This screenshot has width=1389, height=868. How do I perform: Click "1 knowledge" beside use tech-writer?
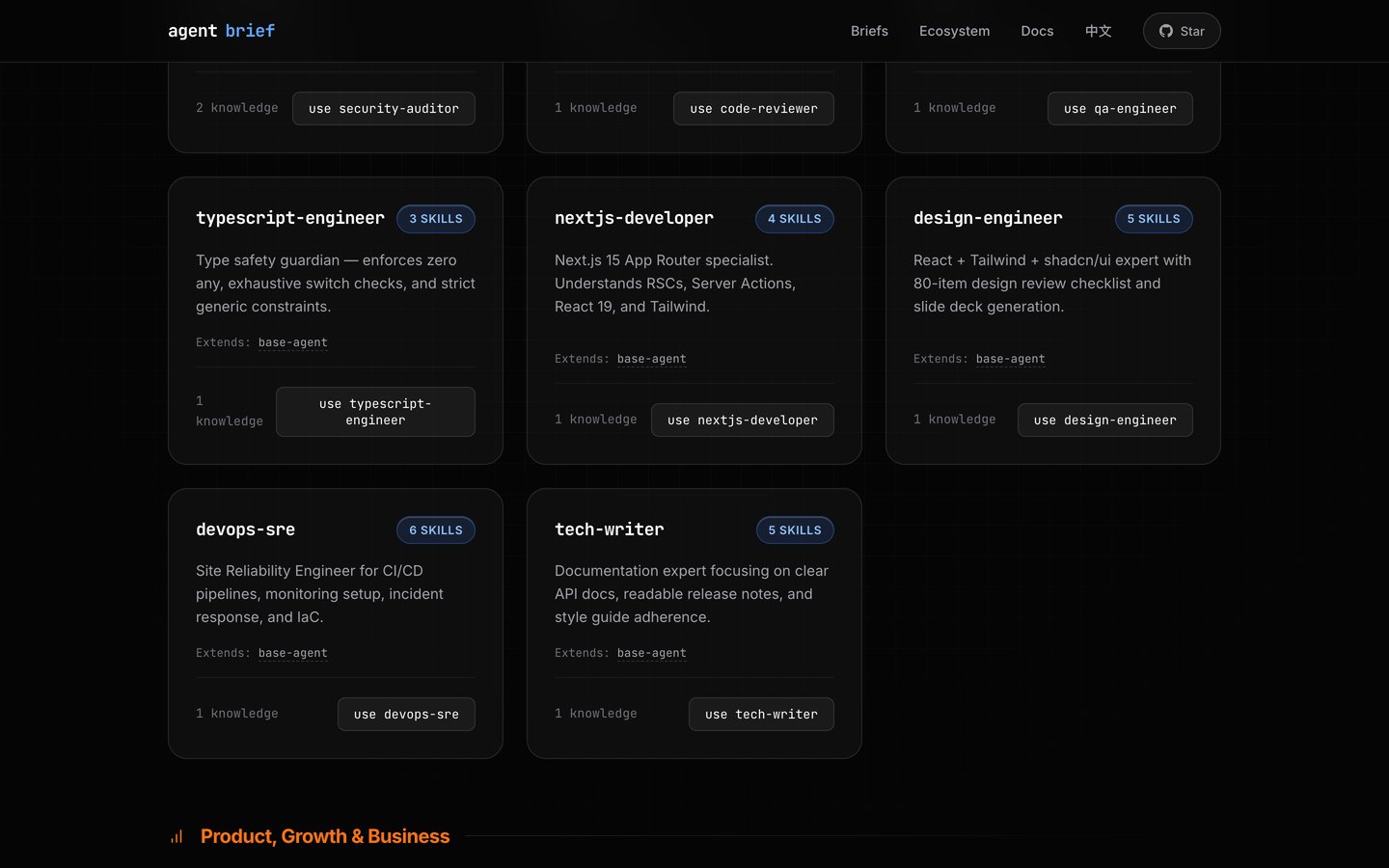(596, 714)
